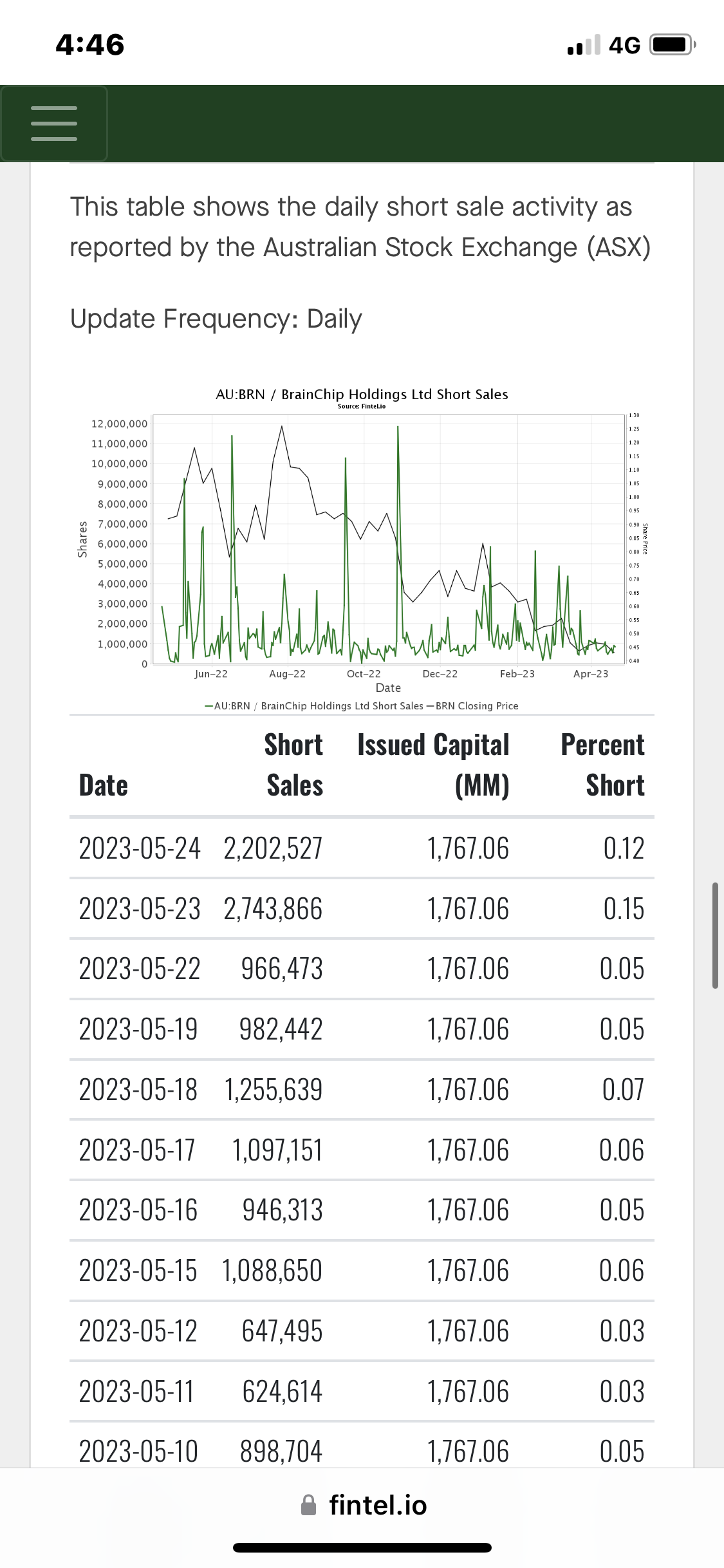Tap percent short 0.07 value
724x1568 pixels.
(623, 1089)
